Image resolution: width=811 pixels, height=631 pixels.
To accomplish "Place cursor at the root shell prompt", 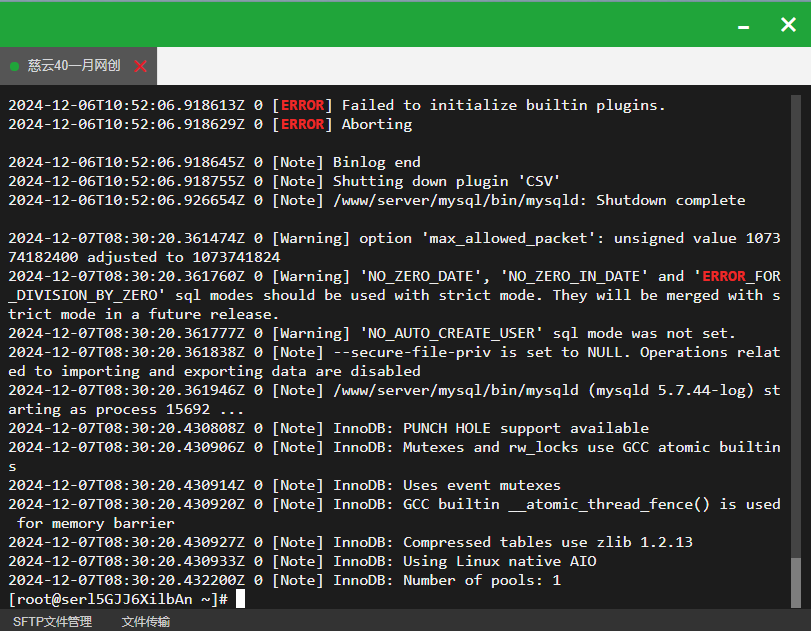I will click(x=241, y=599).
